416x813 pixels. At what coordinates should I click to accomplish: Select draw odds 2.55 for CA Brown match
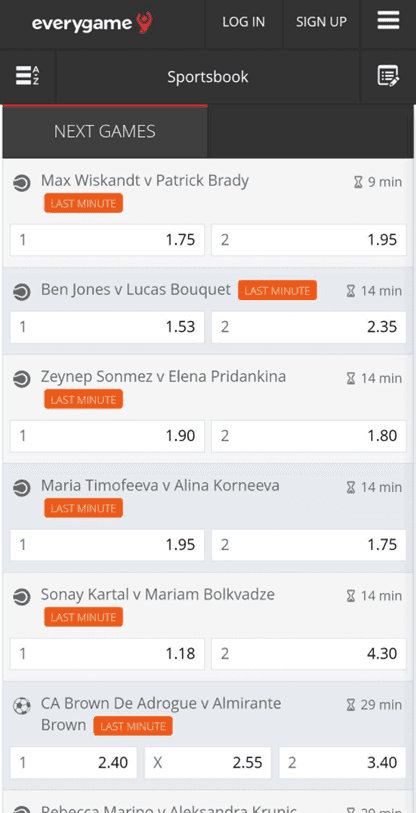[x=208, y=763]
